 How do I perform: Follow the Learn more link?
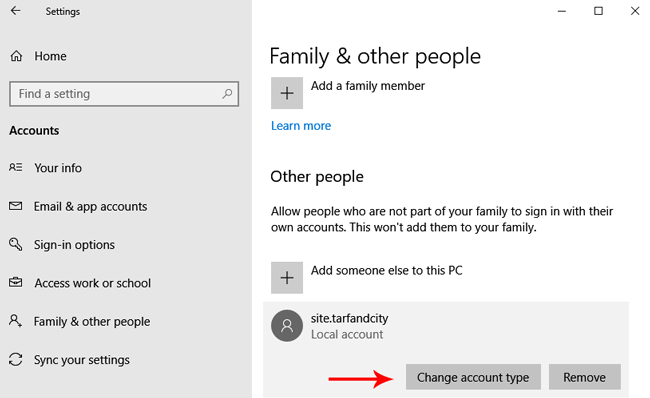(301, 126)
